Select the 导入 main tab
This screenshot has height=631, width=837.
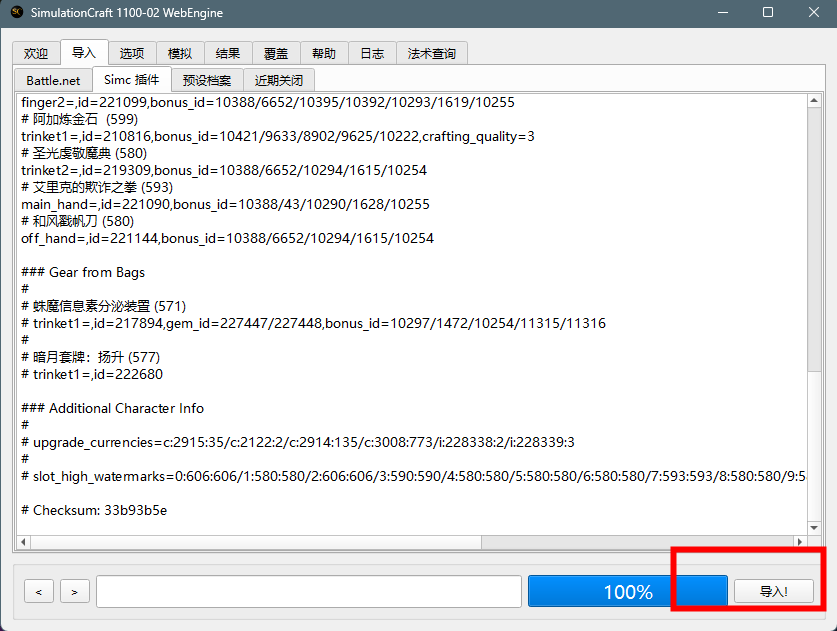click(84, 52)
